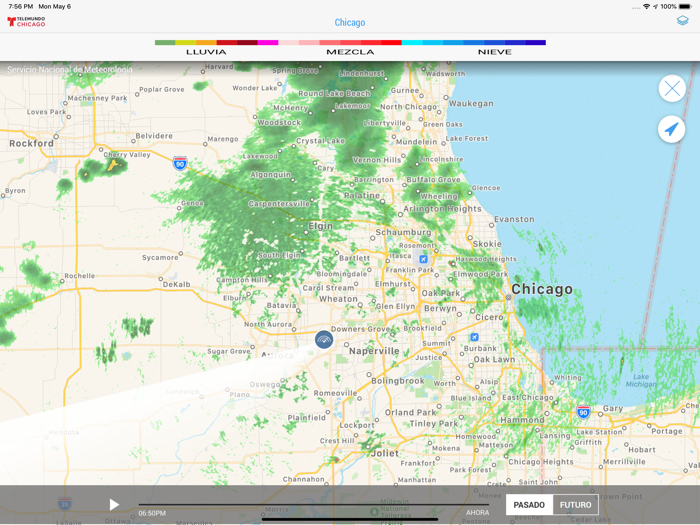This screenshot has height=525, width=700.
Task: Click the Chicago title
Action: (350, 22)
